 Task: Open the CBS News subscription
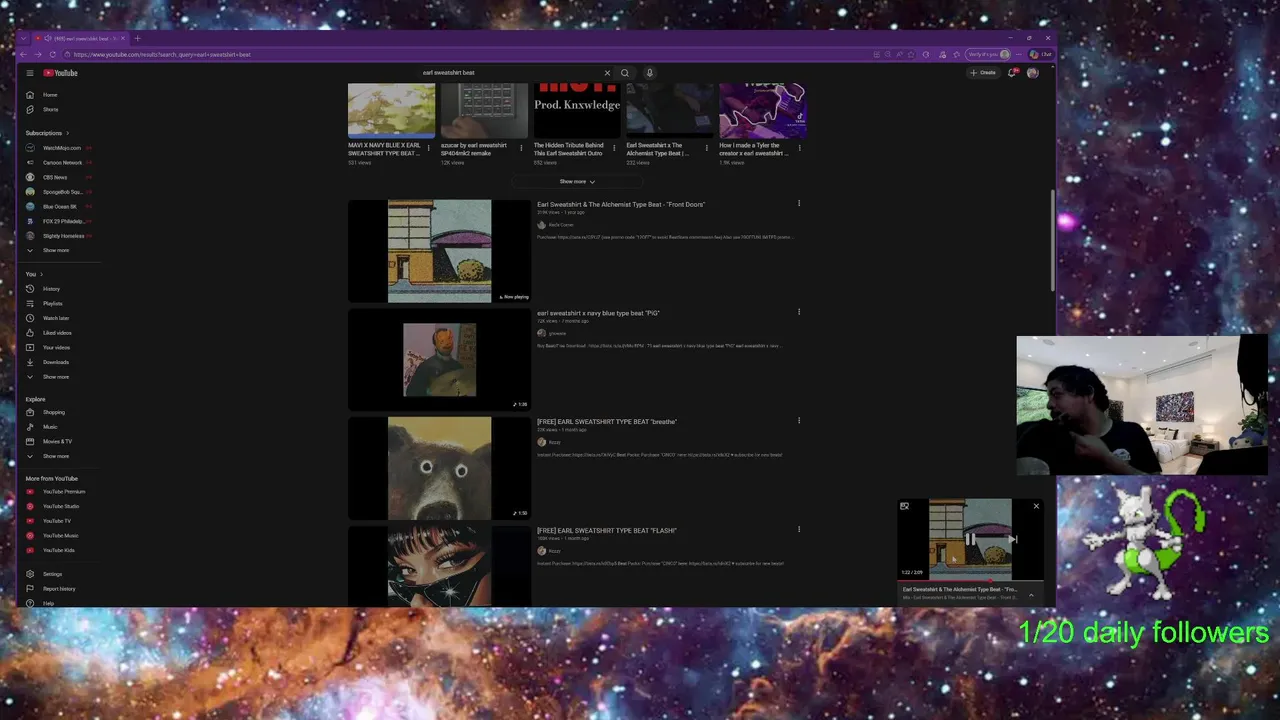(x=54, y=177)
